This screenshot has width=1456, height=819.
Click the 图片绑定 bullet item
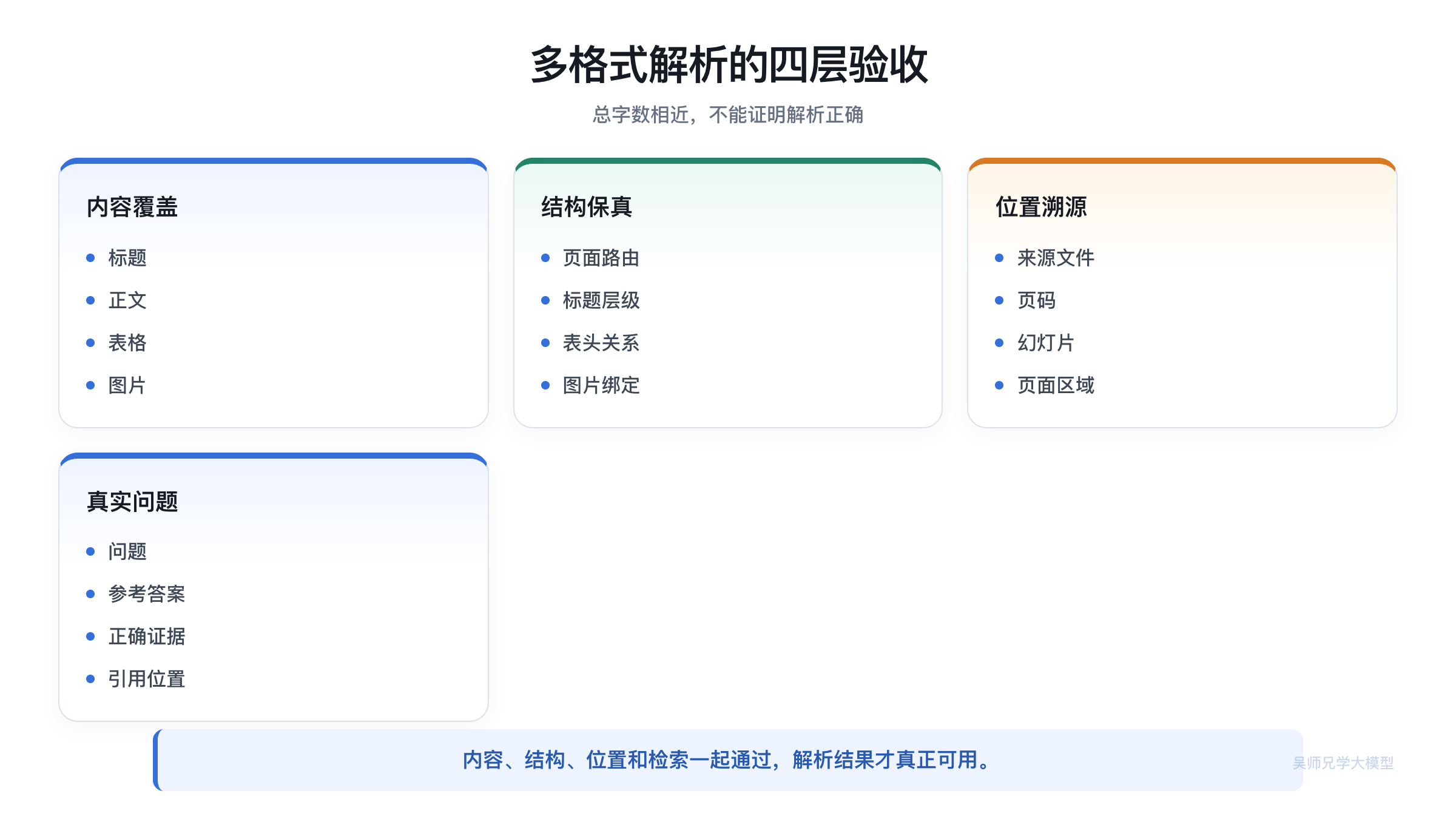tap(601, 385)
